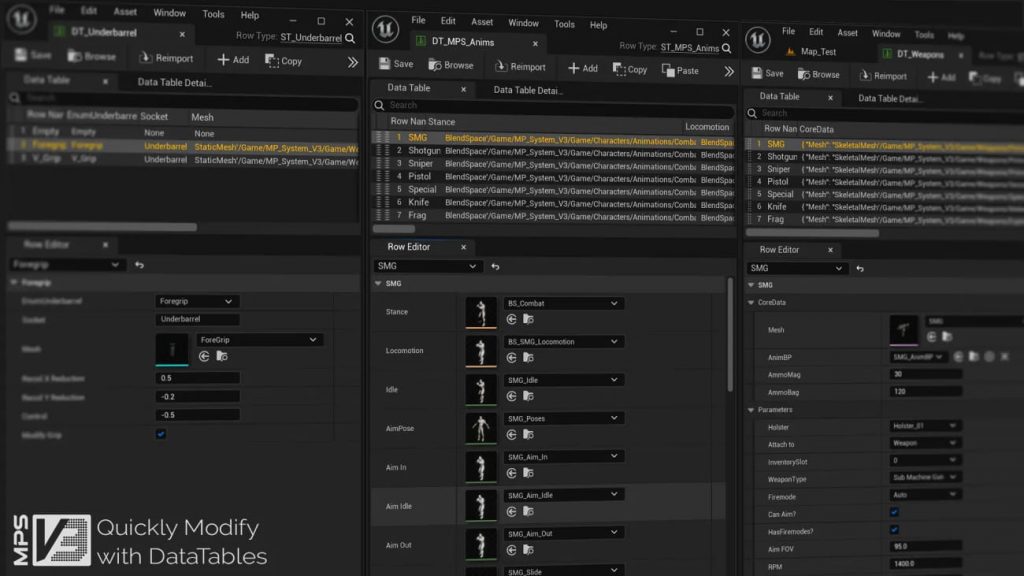The width and height of the screenshot is (1024, 576).
Task: Open the ForeGrip mesh dropdown
Action: 259,340
